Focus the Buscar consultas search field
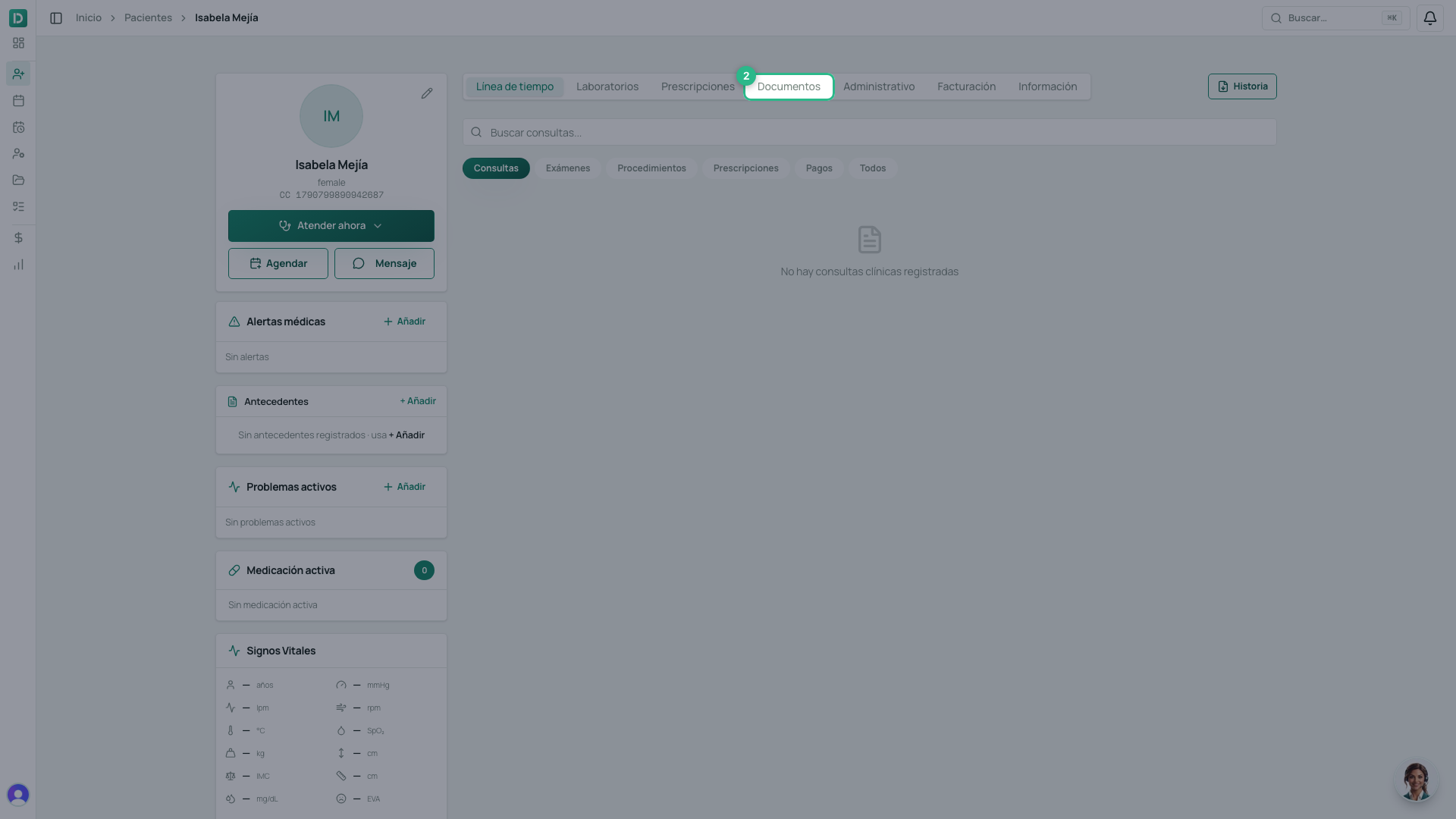Image resolution: width=1456 pixels, height=819 pixels. [x=870, y=132]
